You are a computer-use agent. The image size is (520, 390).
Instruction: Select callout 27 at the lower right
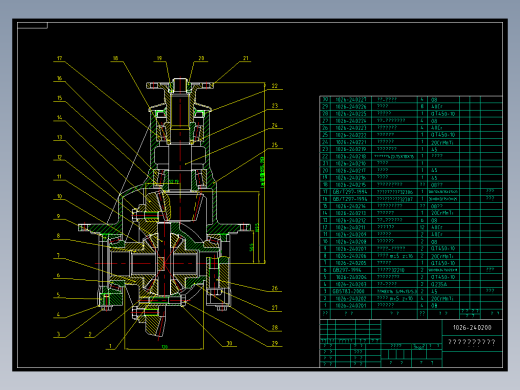click(274, 308)
